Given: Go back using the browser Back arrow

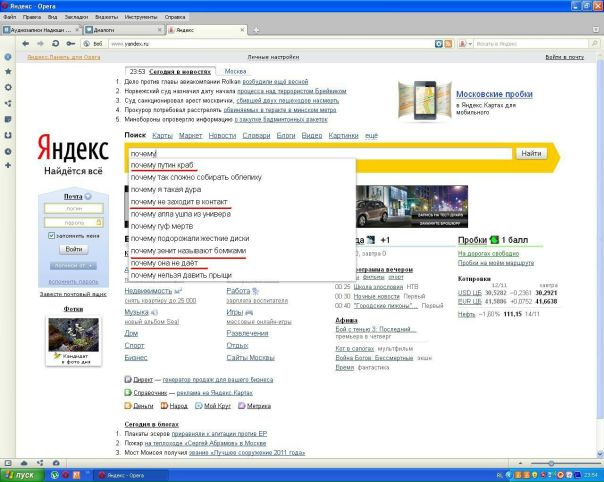Looking at the screenshot, I should coord(25,44).
